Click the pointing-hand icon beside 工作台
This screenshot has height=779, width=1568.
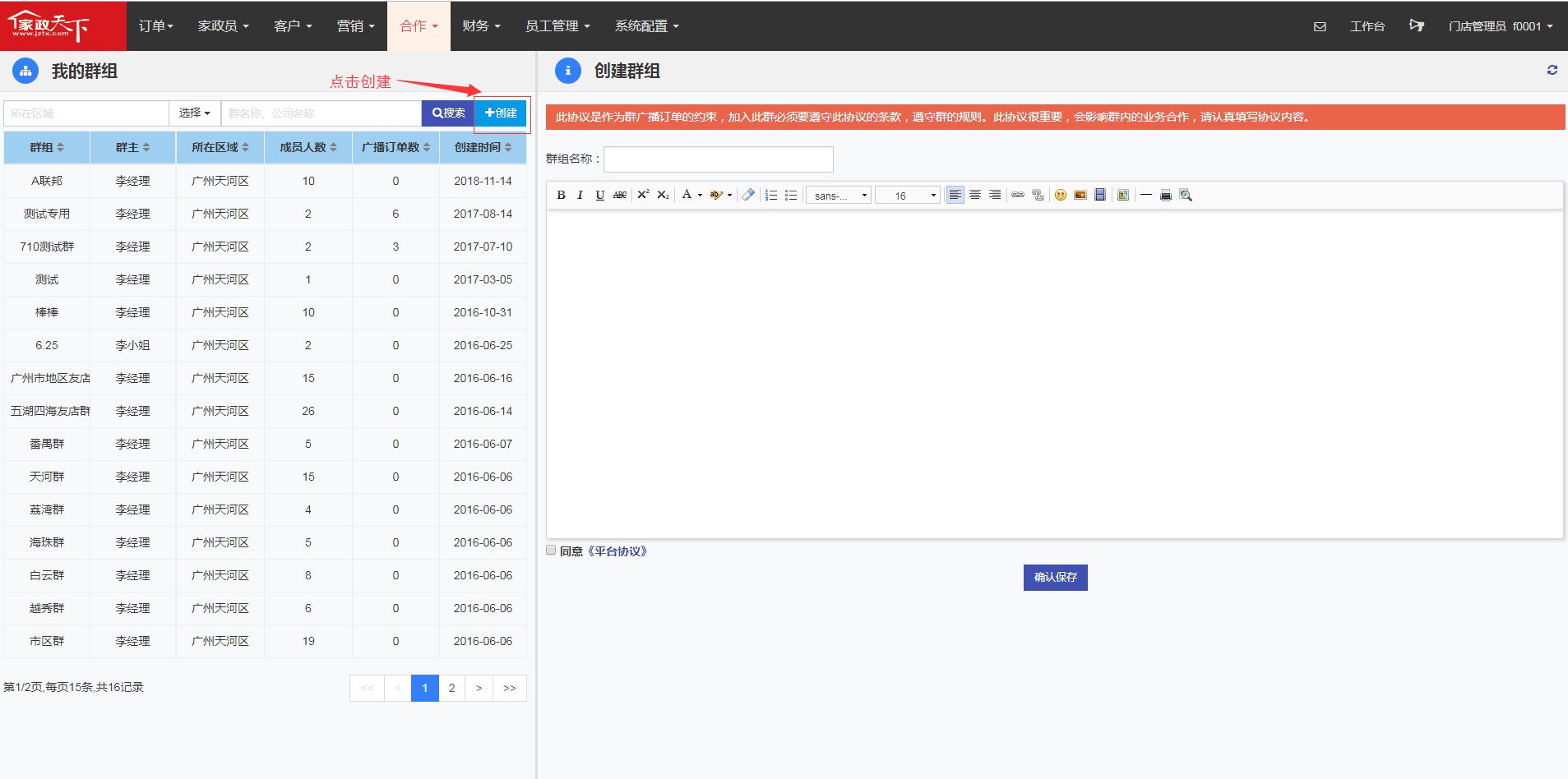(1416, 25)
